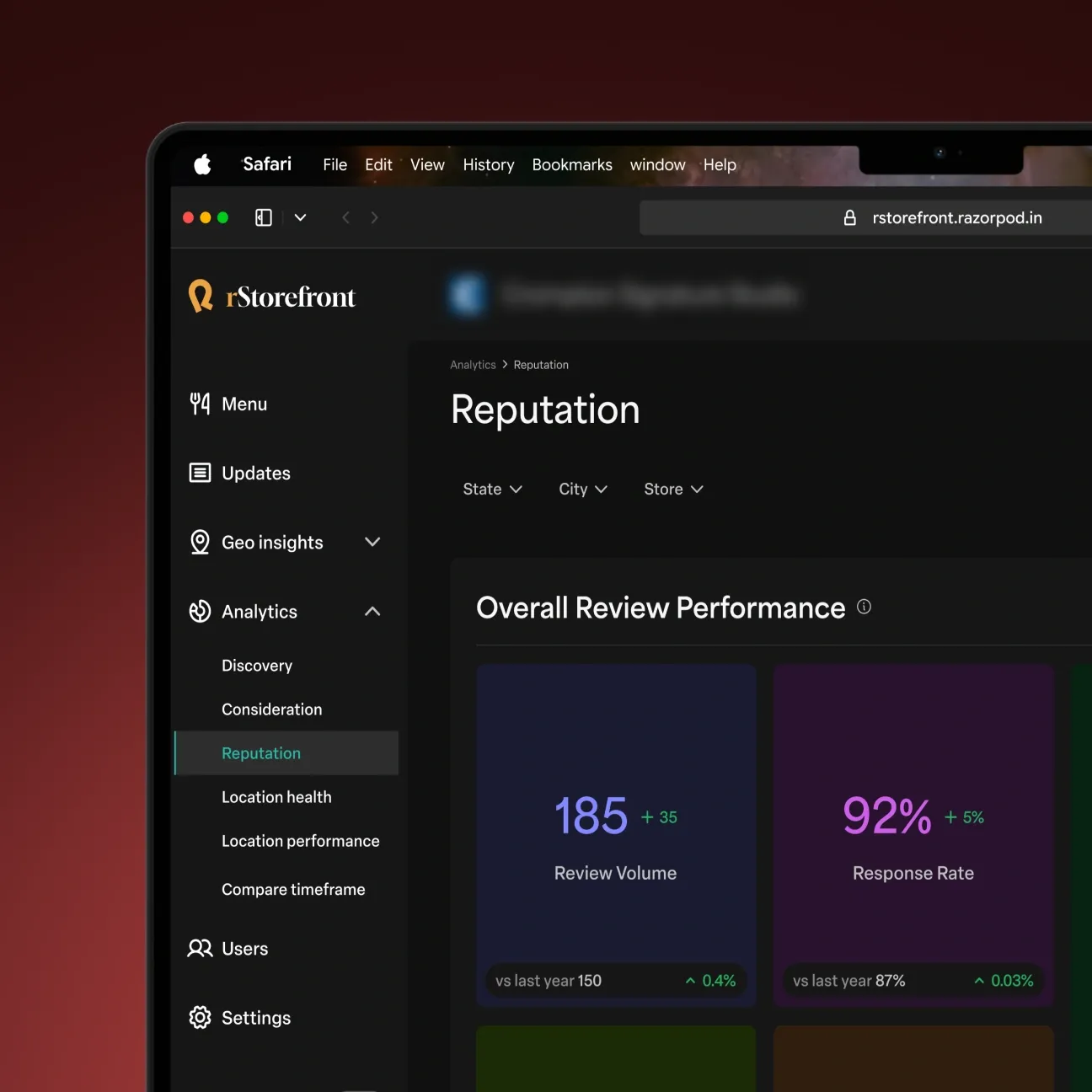Image resolution: width=1092 pixels, height=1092 pixels.
Task: Open the sidebar tab group dropdown arrow
Action: pos(300,217)
